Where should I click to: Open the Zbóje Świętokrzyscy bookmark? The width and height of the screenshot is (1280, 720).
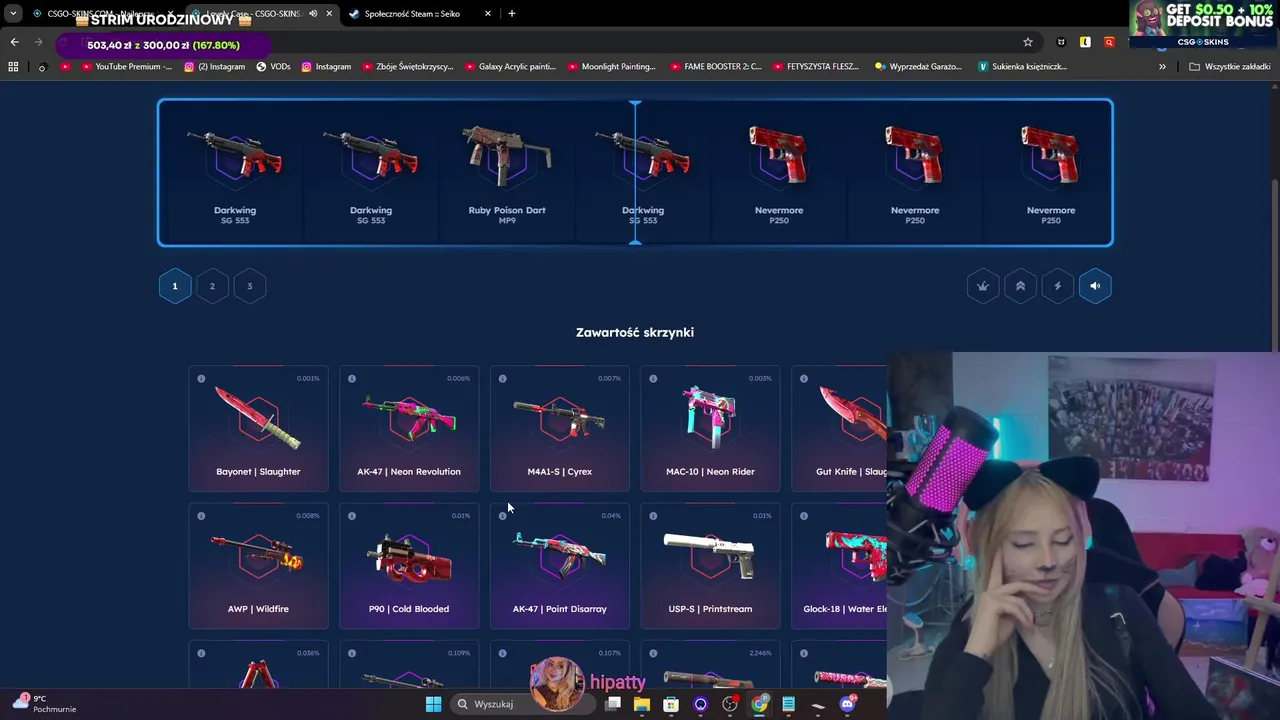(407, 67)
